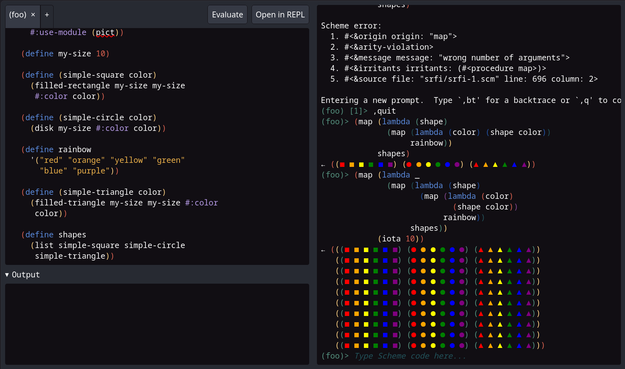Click the '#<&origin origin: "map">' error line
Viewport: 625px width, 369px height.
point(394,37)
